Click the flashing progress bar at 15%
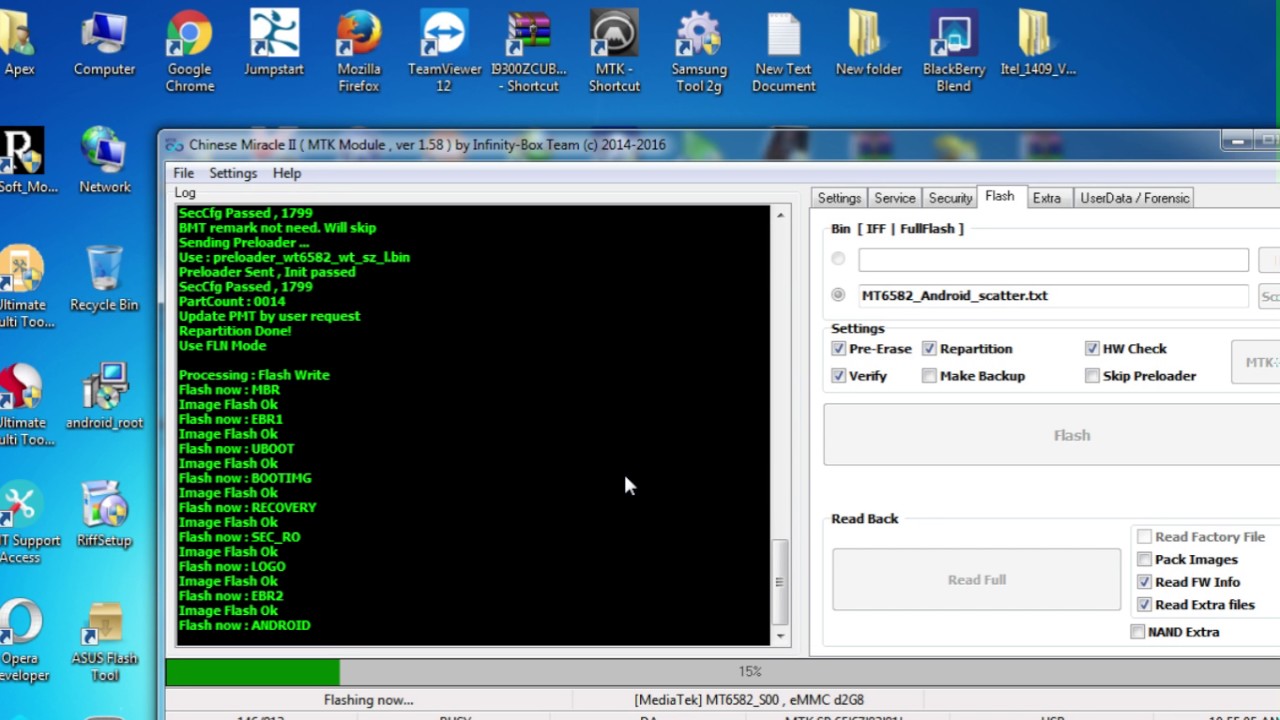This screenshot has height=720, width=1280. (722, 672)
